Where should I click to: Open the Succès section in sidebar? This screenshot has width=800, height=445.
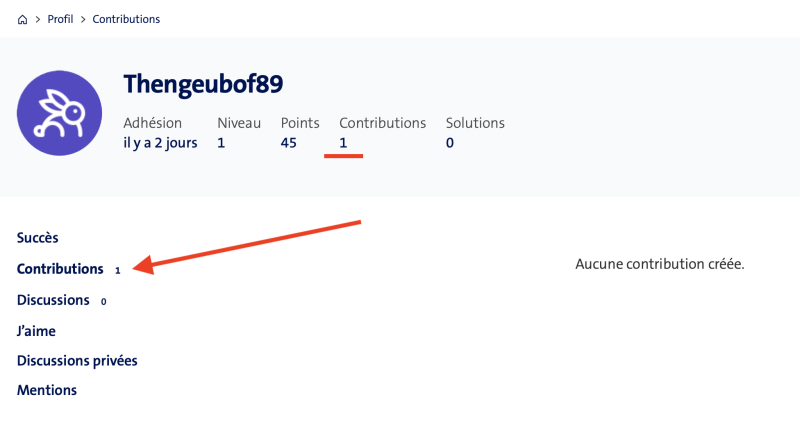pyautogui.click(x=38, y=238)
